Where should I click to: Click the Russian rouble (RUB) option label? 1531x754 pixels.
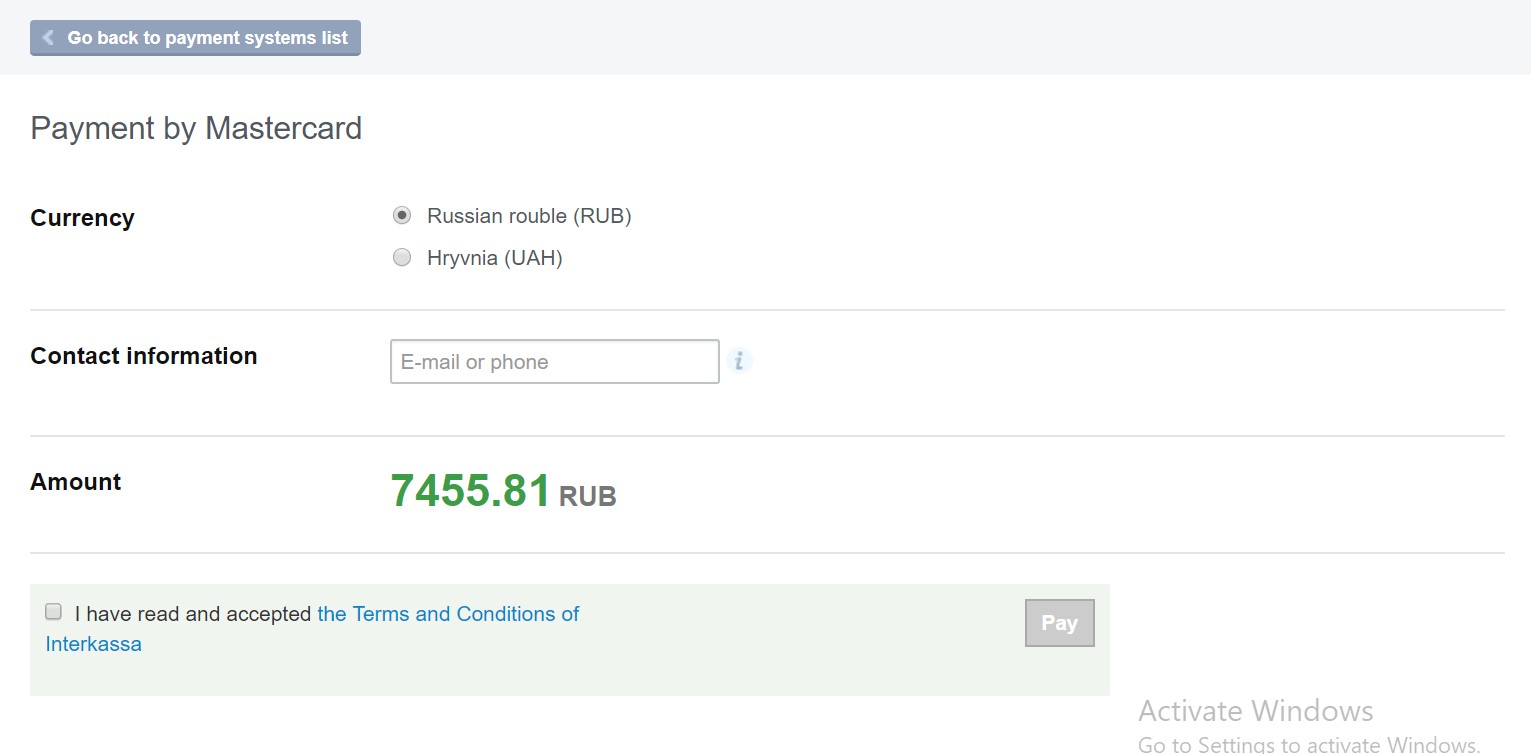click(528, 216)
